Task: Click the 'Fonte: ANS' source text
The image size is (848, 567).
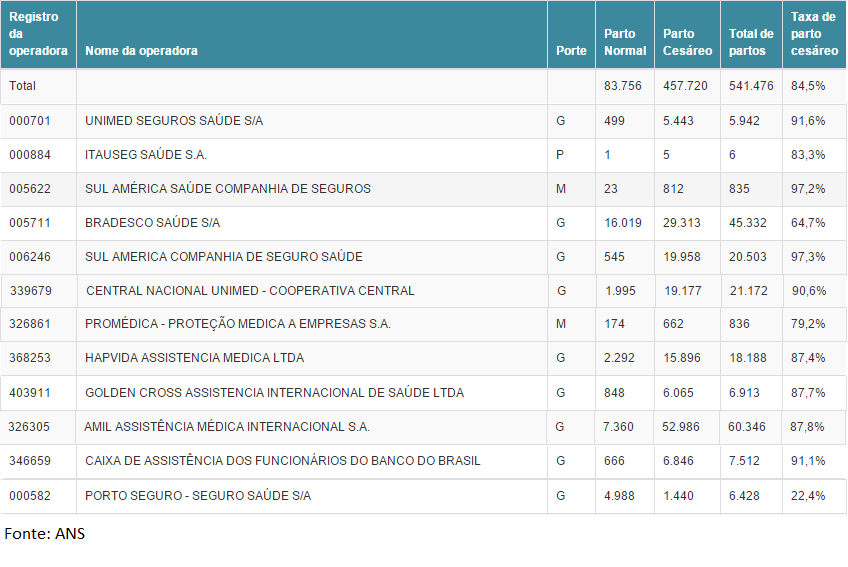Action: point(45,534)
